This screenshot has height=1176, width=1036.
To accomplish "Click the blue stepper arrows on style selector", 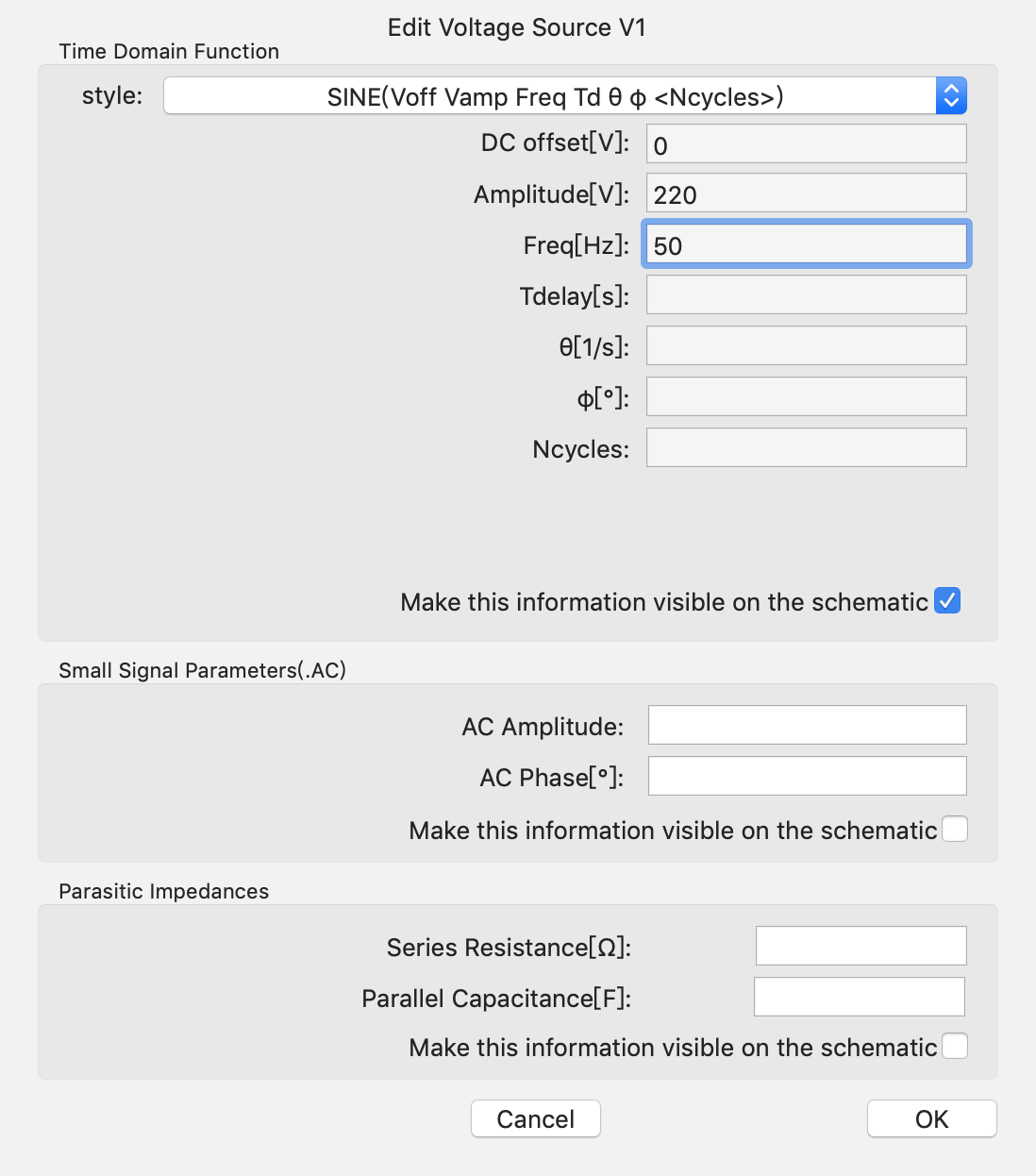I will [x=951, y=95].
